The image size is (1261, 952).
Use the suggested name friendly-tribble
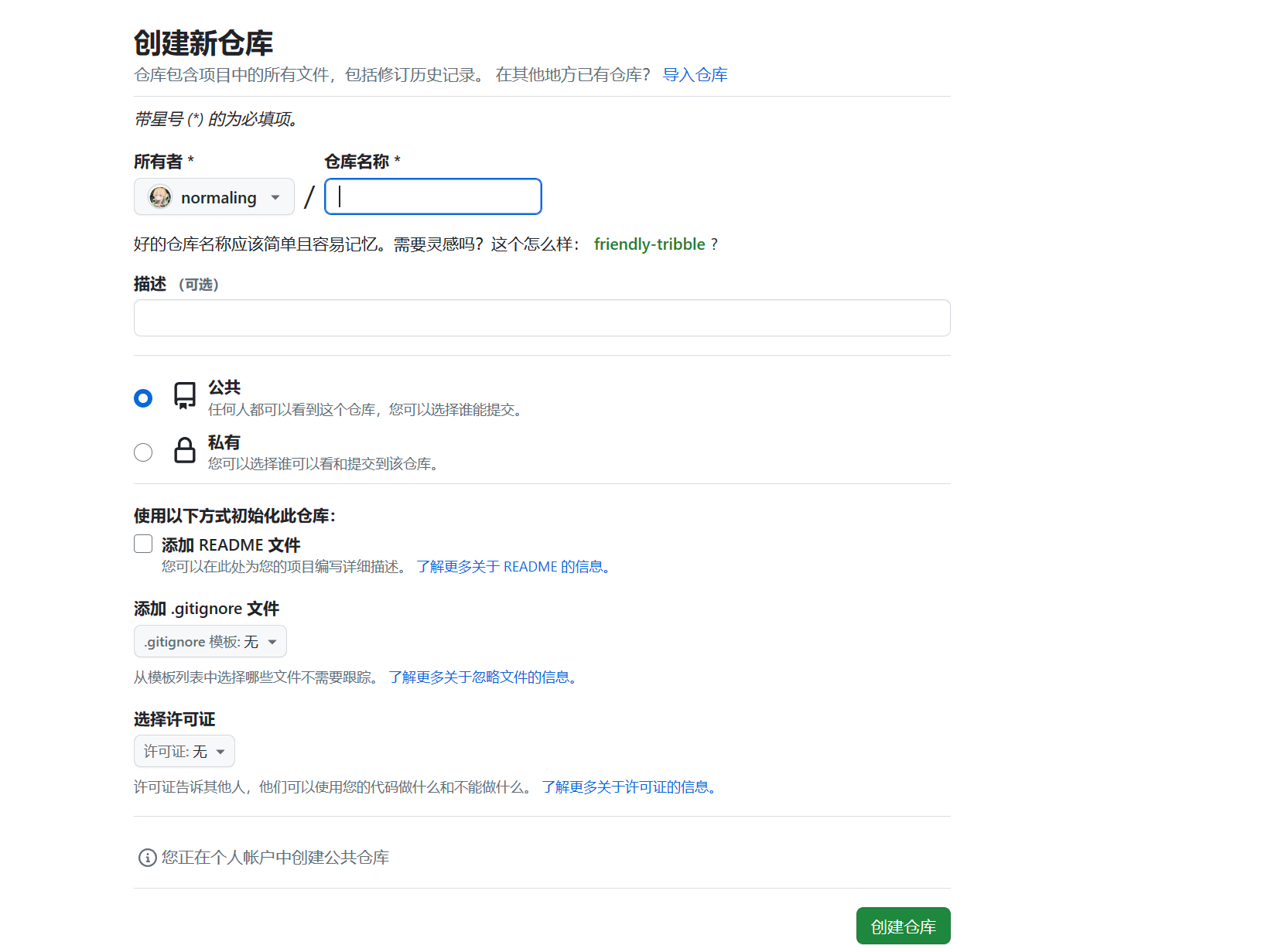649,244
